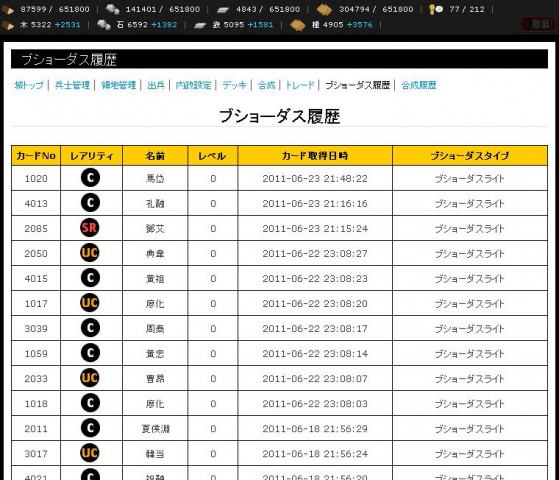Screen dimensions: 559x480
Task: Click the iron icon next to 鉄 5095
Action: (200, 25)
